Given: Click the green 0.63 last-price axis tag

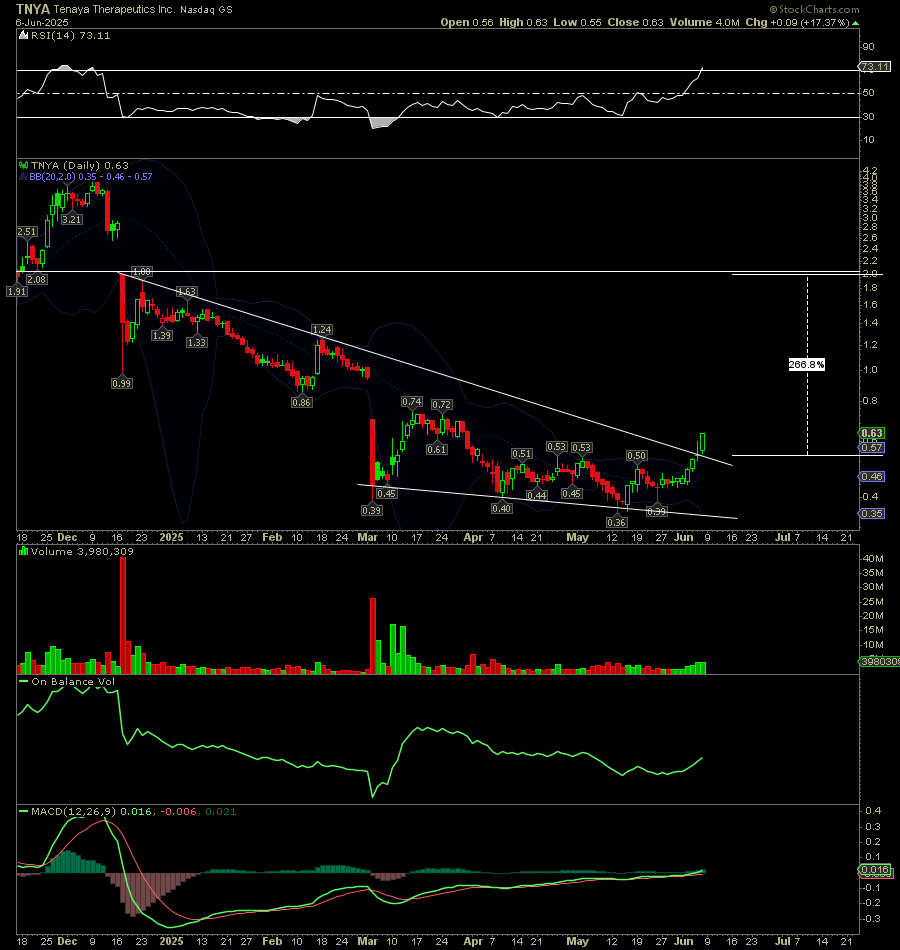Looking at the screenshot, I should tap(872, 433).
